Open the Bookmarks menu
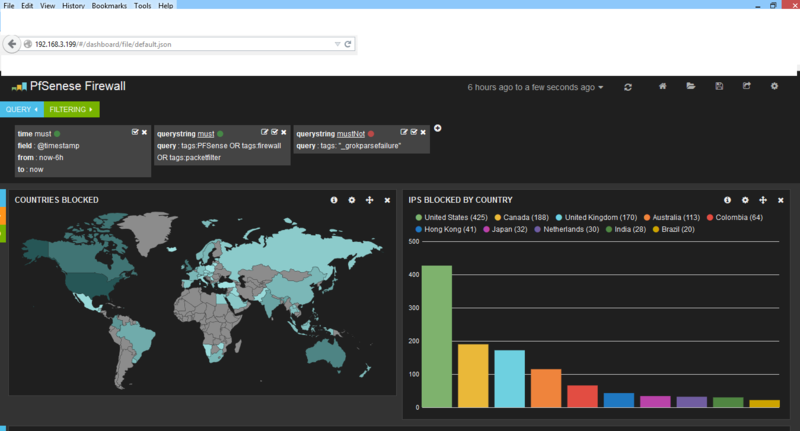 [109, 6]
